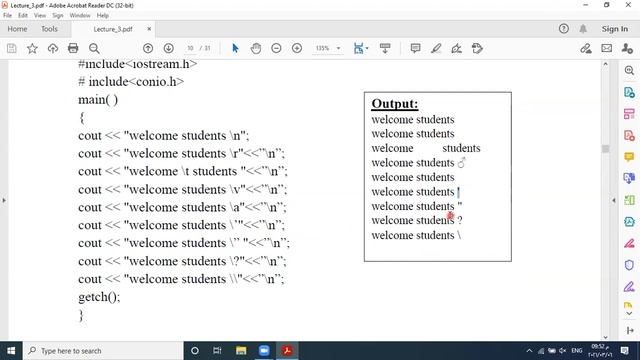640x360 pixels.
Task: Print the Lecture_3.pdf document
Action: pos(73,49)
